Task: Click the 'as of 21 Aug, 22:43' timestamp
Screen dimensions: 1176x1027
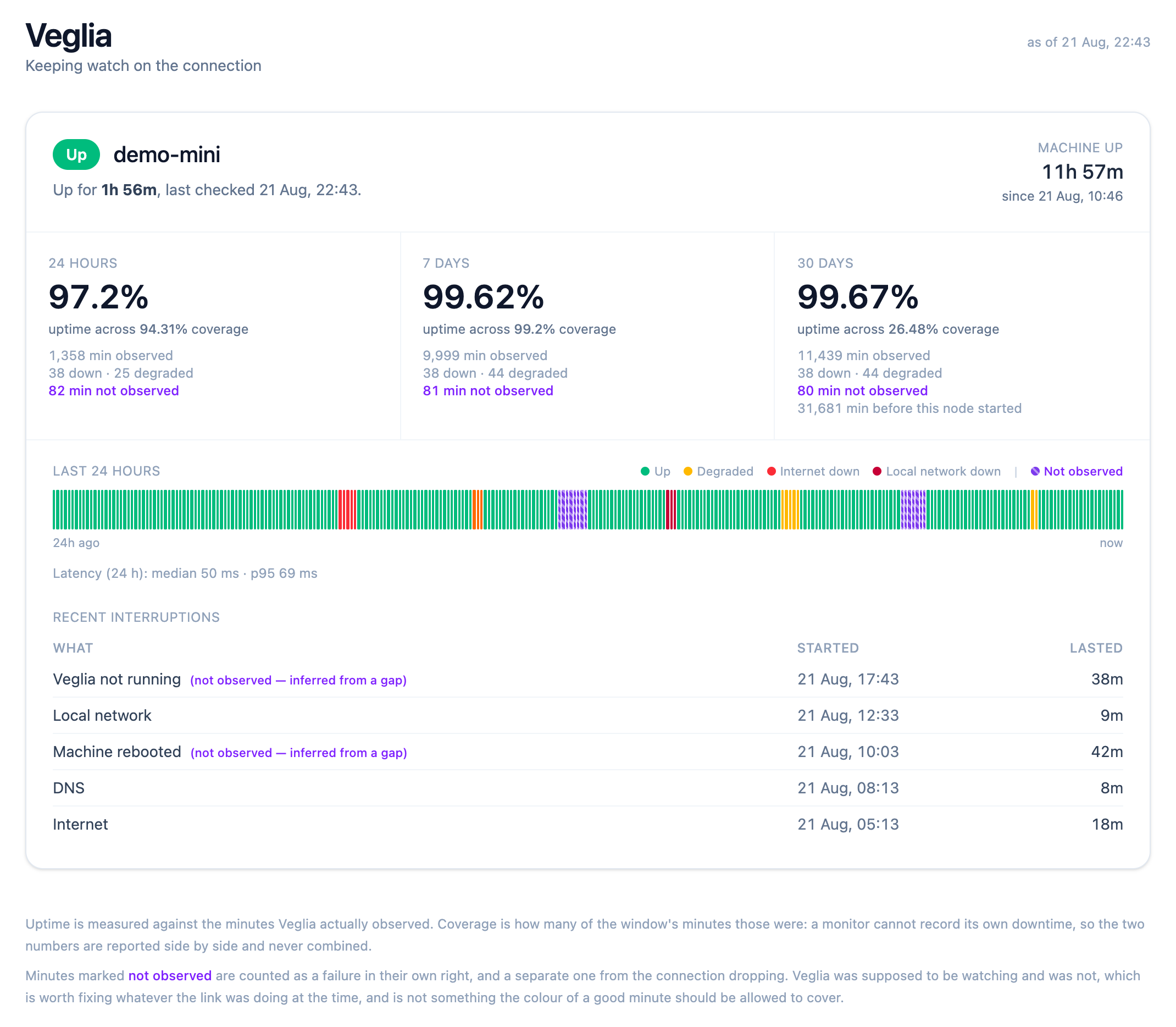Action: [1089, 42]
